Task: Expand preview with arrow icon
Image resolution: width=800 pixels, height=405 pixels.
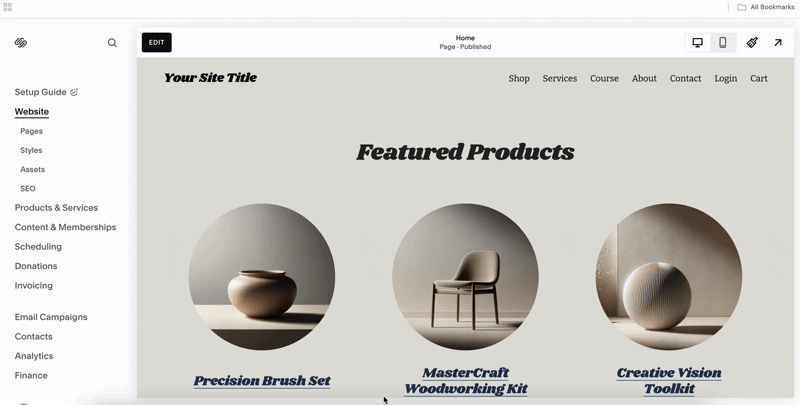Action: click(778, 43)
